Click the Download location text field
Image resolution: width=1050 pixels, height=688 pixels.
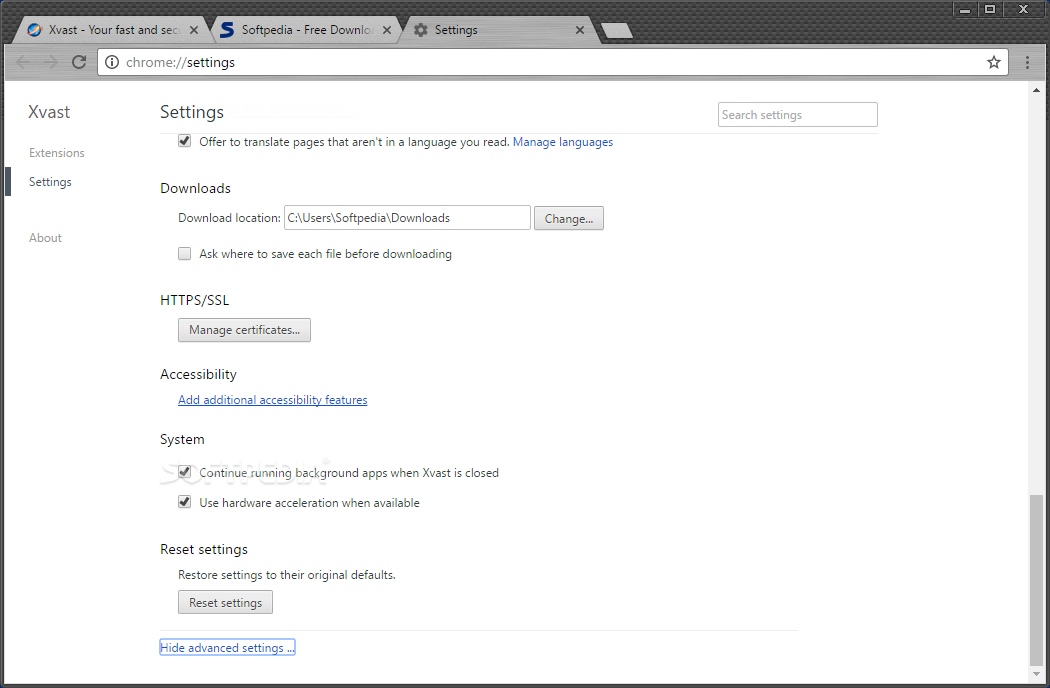point(407,218)
